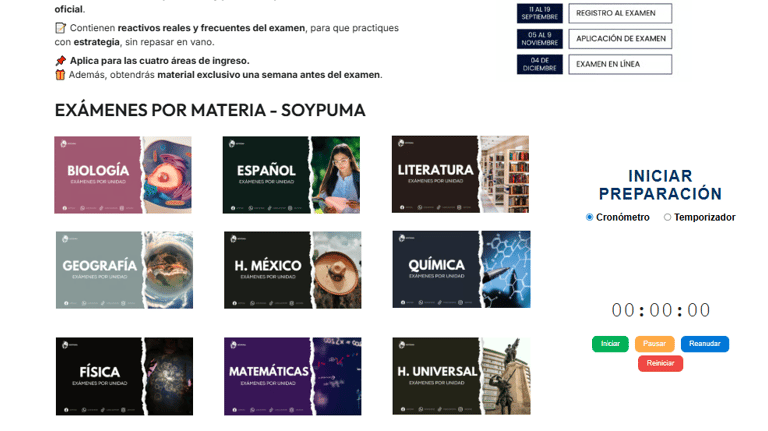Image resolution: width=768 pixels, height=431 pixels.
Task: Click the 11 al 19 Septiembre date badge
Action: coord(540,13)
